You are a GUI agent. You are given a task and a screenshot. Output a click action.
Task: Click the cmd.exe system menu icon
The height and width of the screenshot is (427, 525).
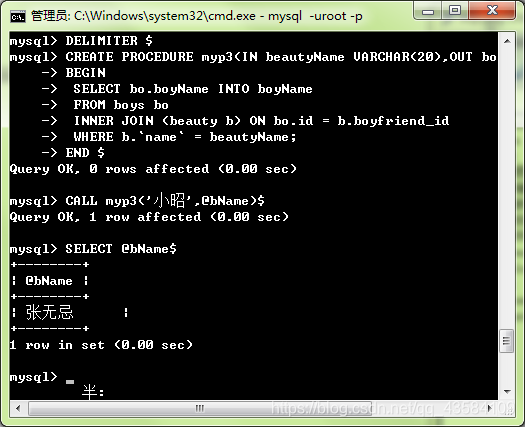(x=17, y=16)
